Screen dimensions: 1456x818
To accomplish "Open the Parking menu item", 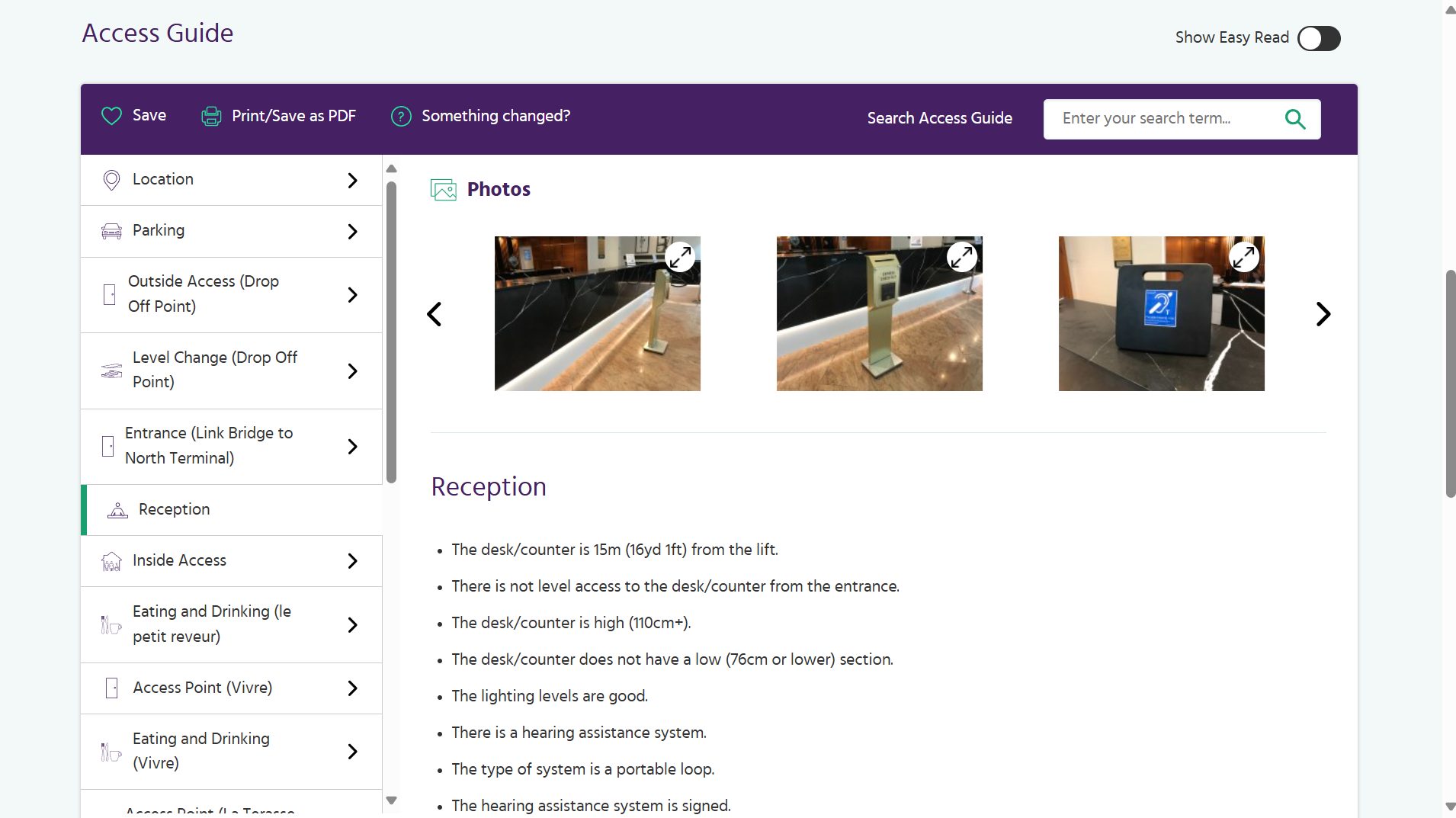I will coord(231,231).
